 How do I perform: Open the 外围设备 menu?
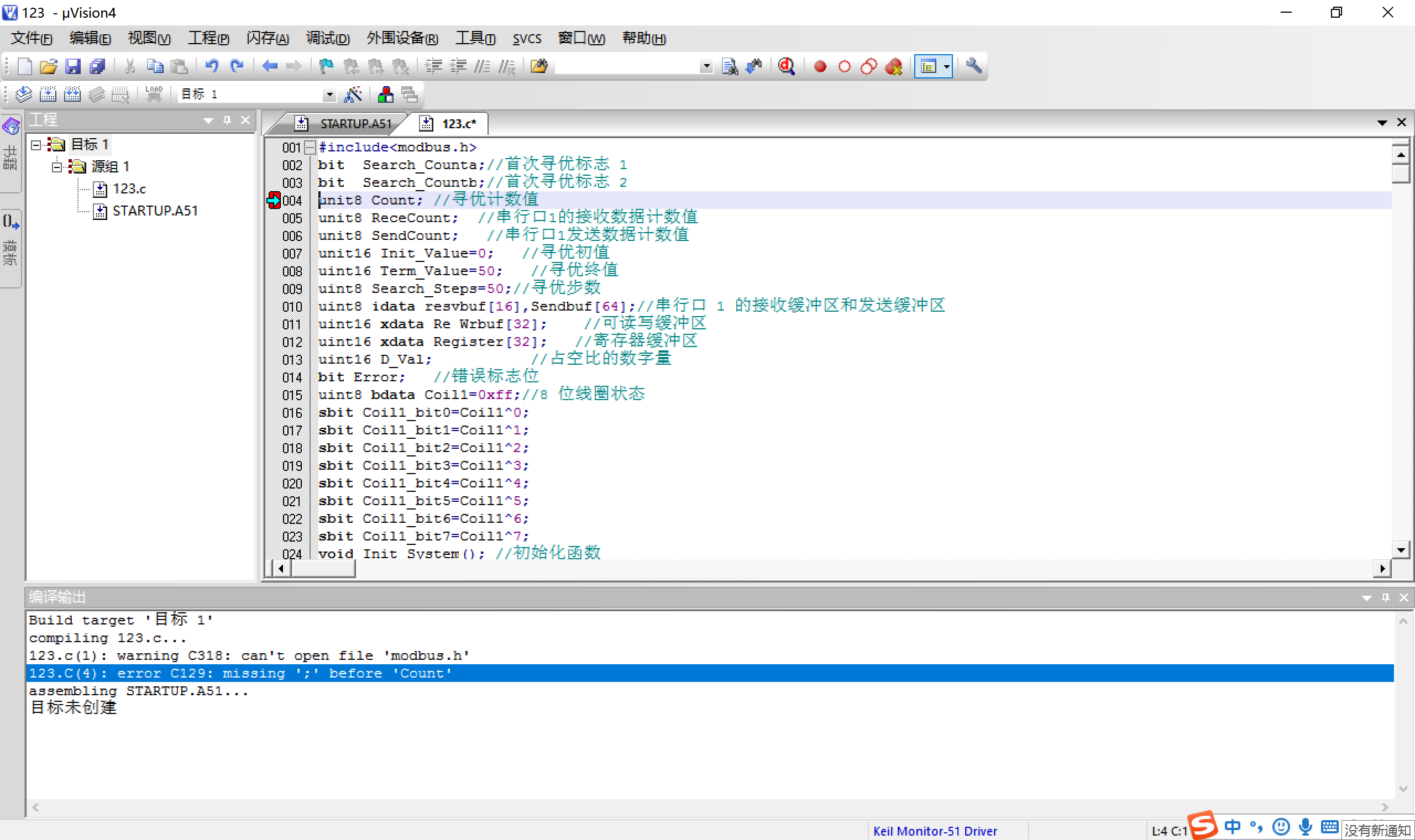[x=402, y=39]
